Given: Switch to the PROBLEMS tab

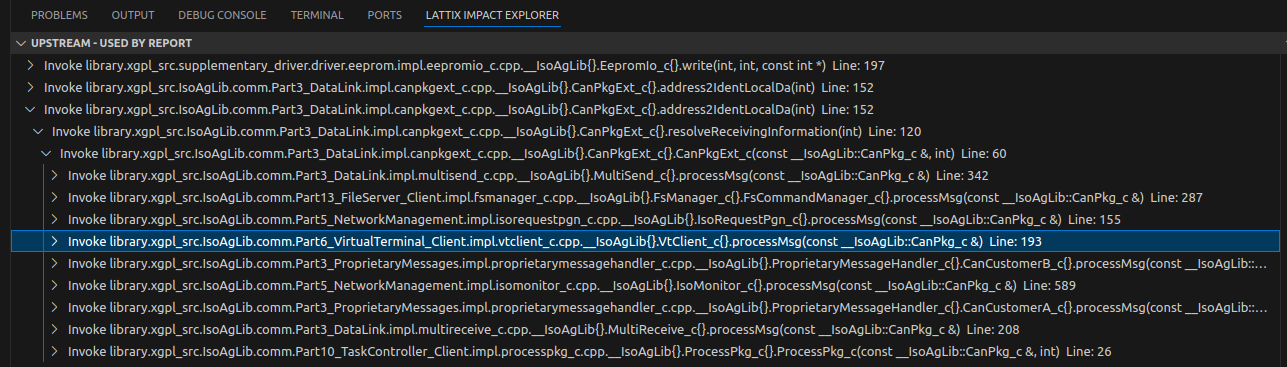Looking at the screenshot, I should tap(59, 16).
